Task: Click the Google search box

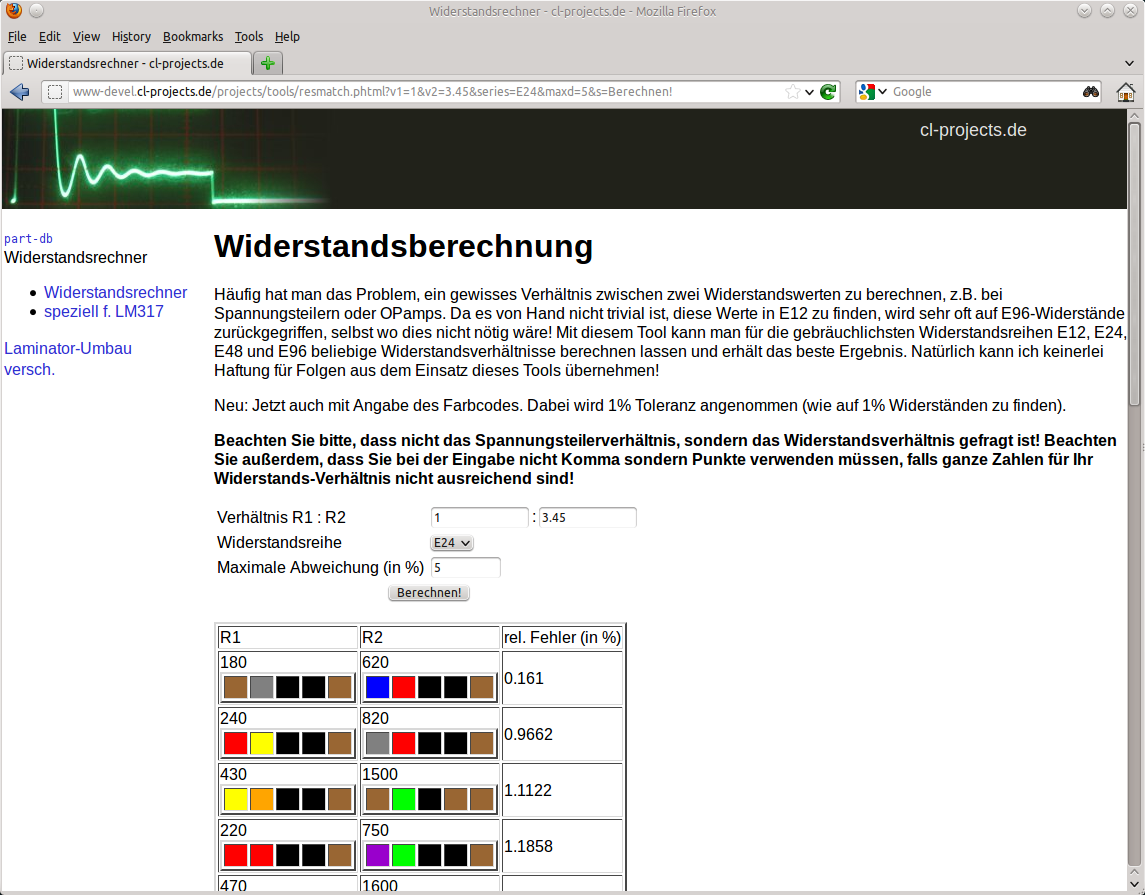Action: 984,92
